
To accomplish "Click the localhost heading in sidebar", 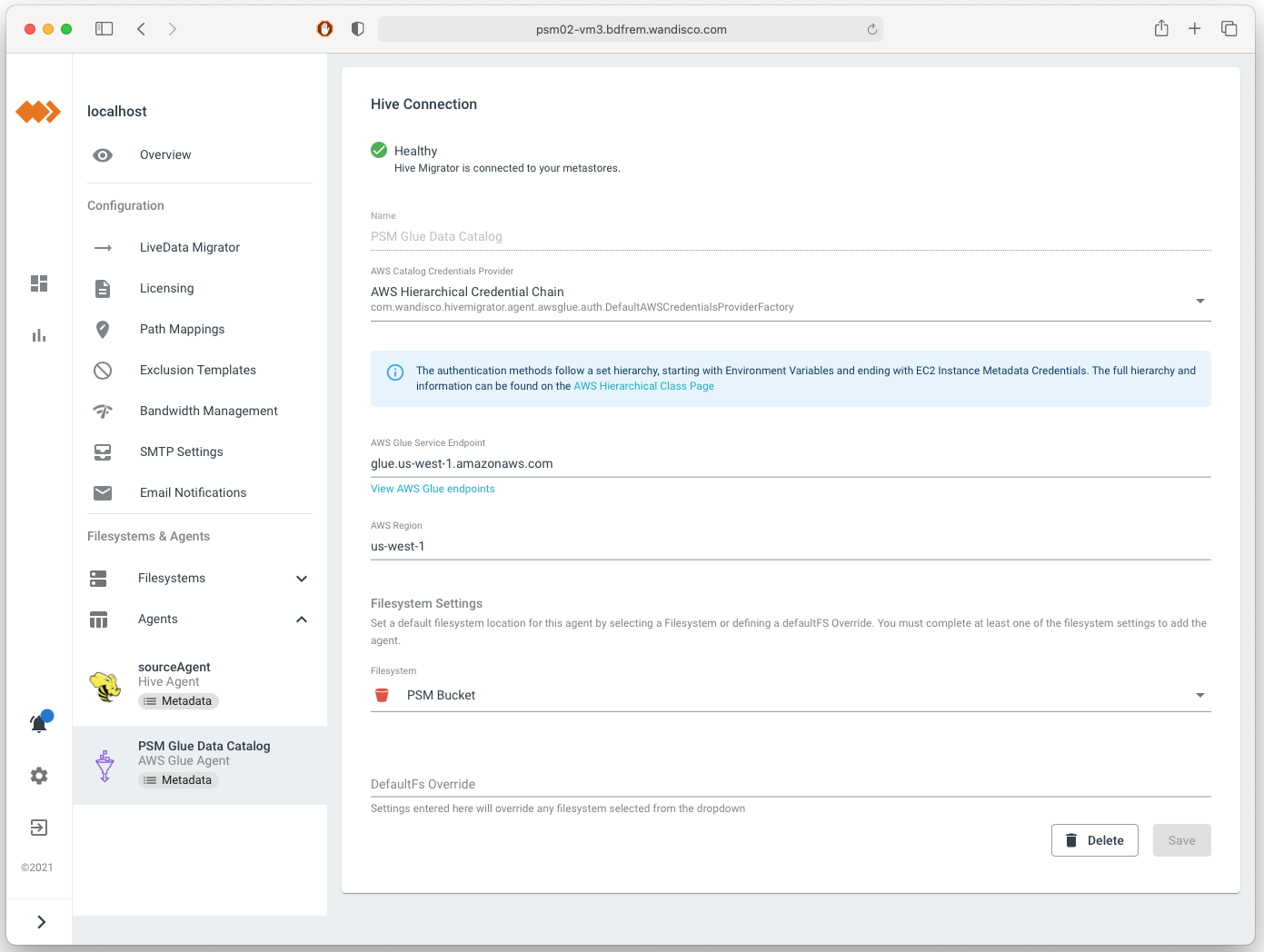I will (117, 112).
